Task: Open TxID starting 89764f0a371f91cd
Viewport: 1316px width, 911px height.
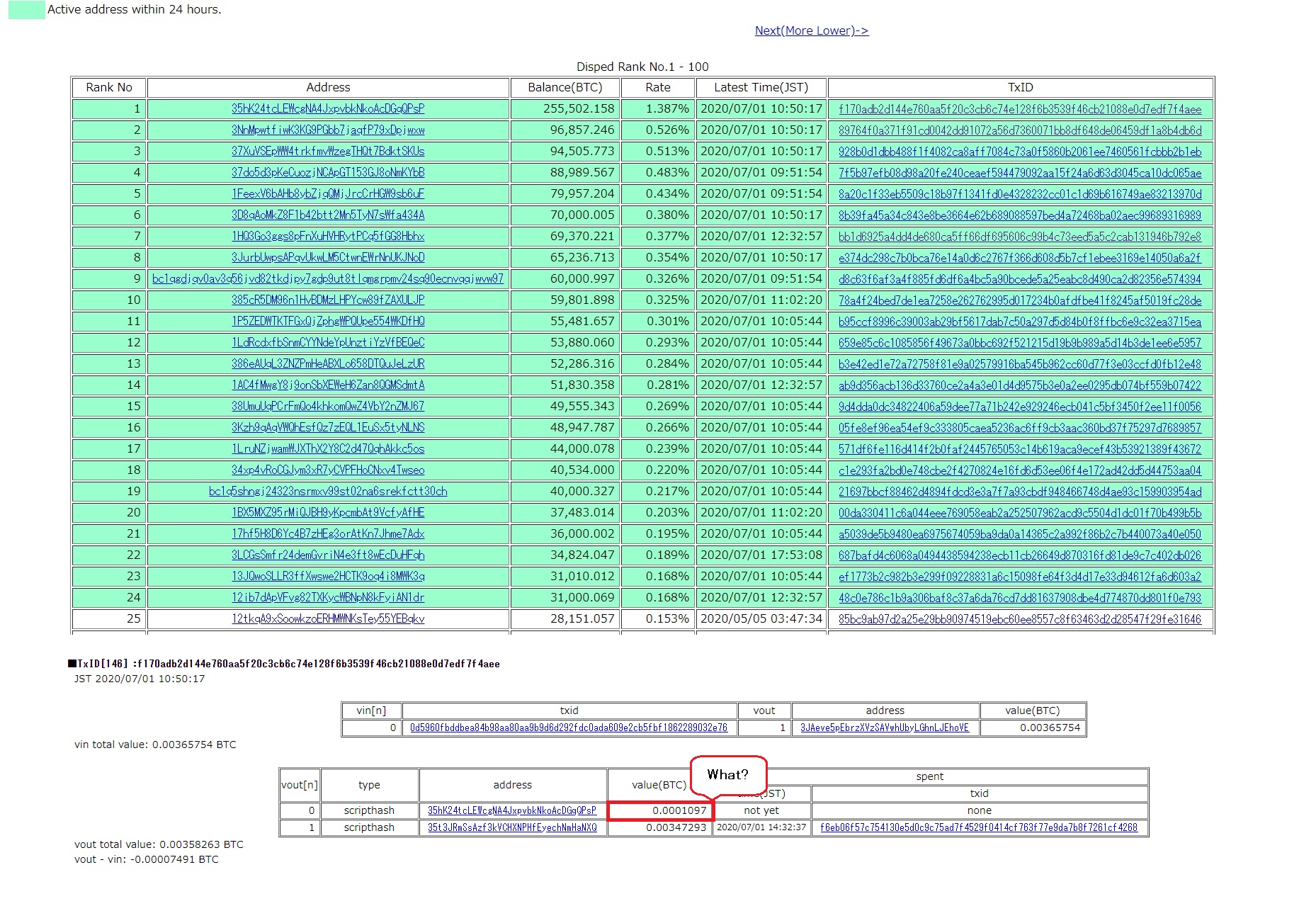Action: tap(1020, 130)
